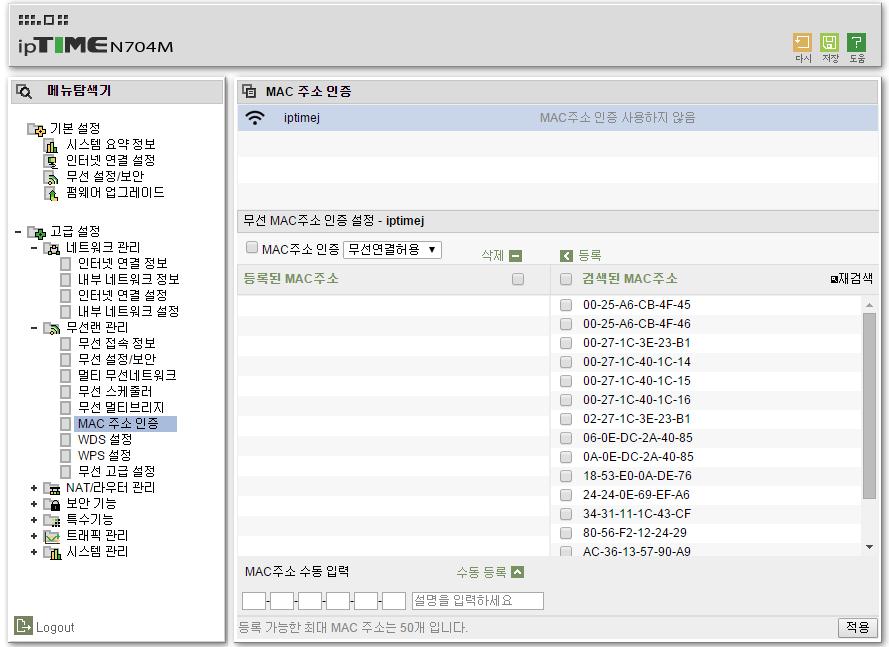Open the 내부 네트워크 정보 menu item
Viewport: 889px width, 647px height.
129,280
